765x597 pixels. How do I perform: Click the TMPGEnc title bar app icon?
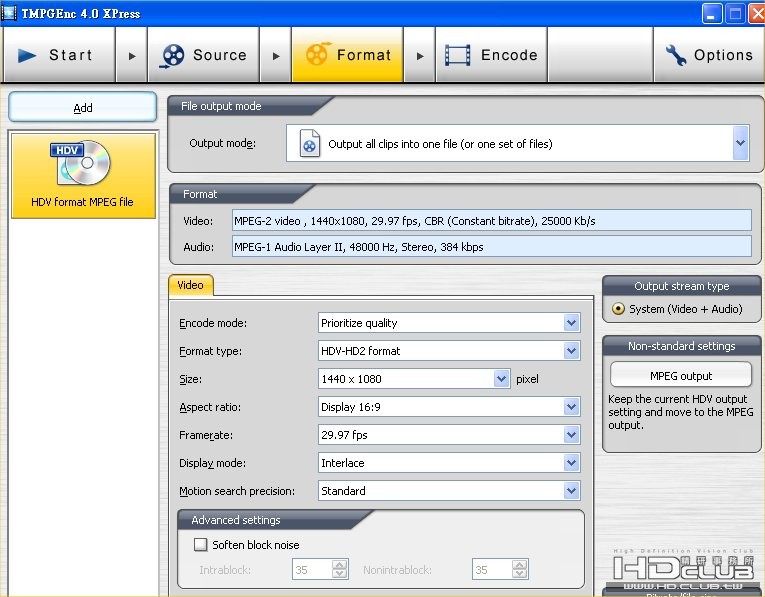9,13
